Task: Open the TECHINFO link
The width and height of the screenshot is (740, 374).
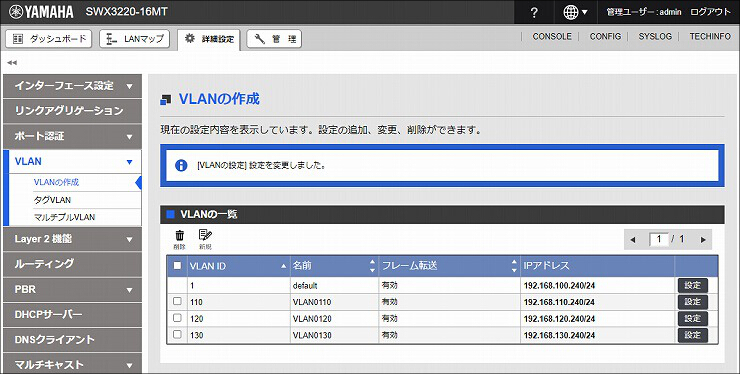Action: point(710,36)
